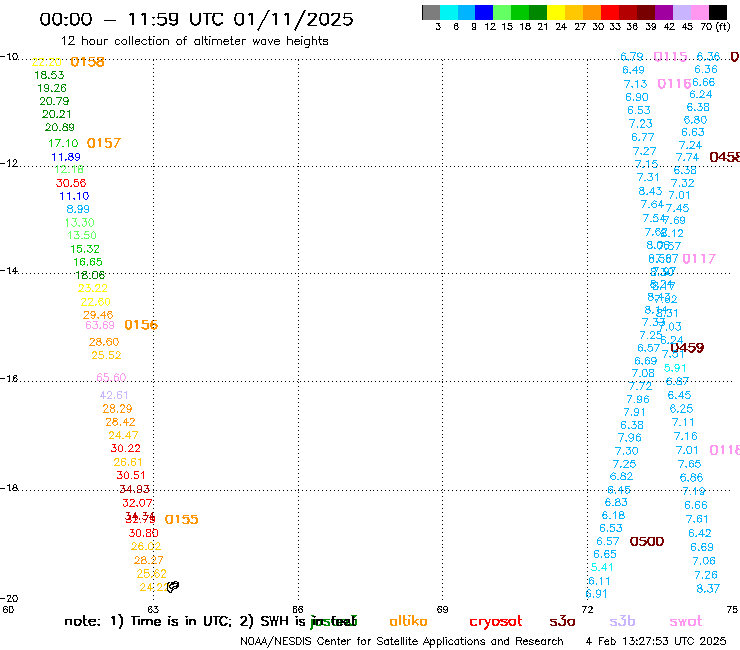Screen dimensions: 740x650
Task: Select dark red pass label 0500
Action: pos(647,541)
